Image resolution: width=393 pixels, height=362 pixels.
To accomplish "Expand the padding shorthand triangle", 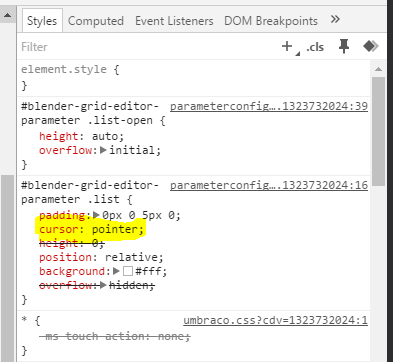I will 97,215.
